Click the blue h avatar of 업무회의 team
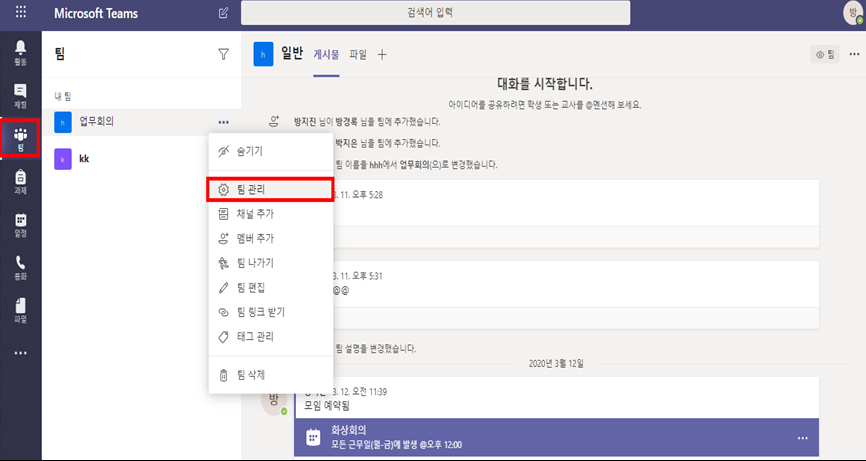866x461 pixels. point(62,122)
